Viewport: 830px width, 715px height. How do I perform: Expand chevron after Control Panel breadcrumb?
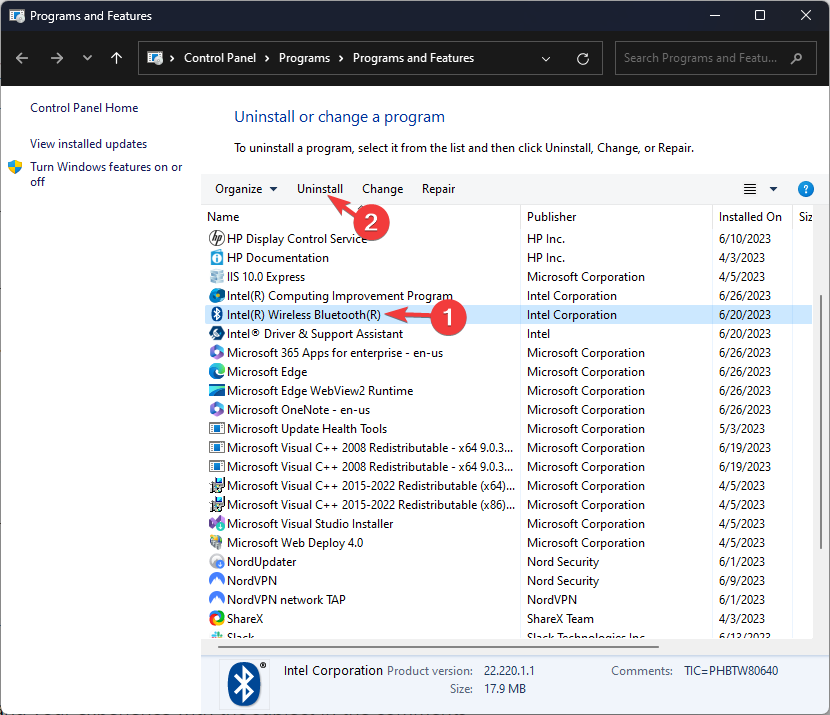coord(267,58)
